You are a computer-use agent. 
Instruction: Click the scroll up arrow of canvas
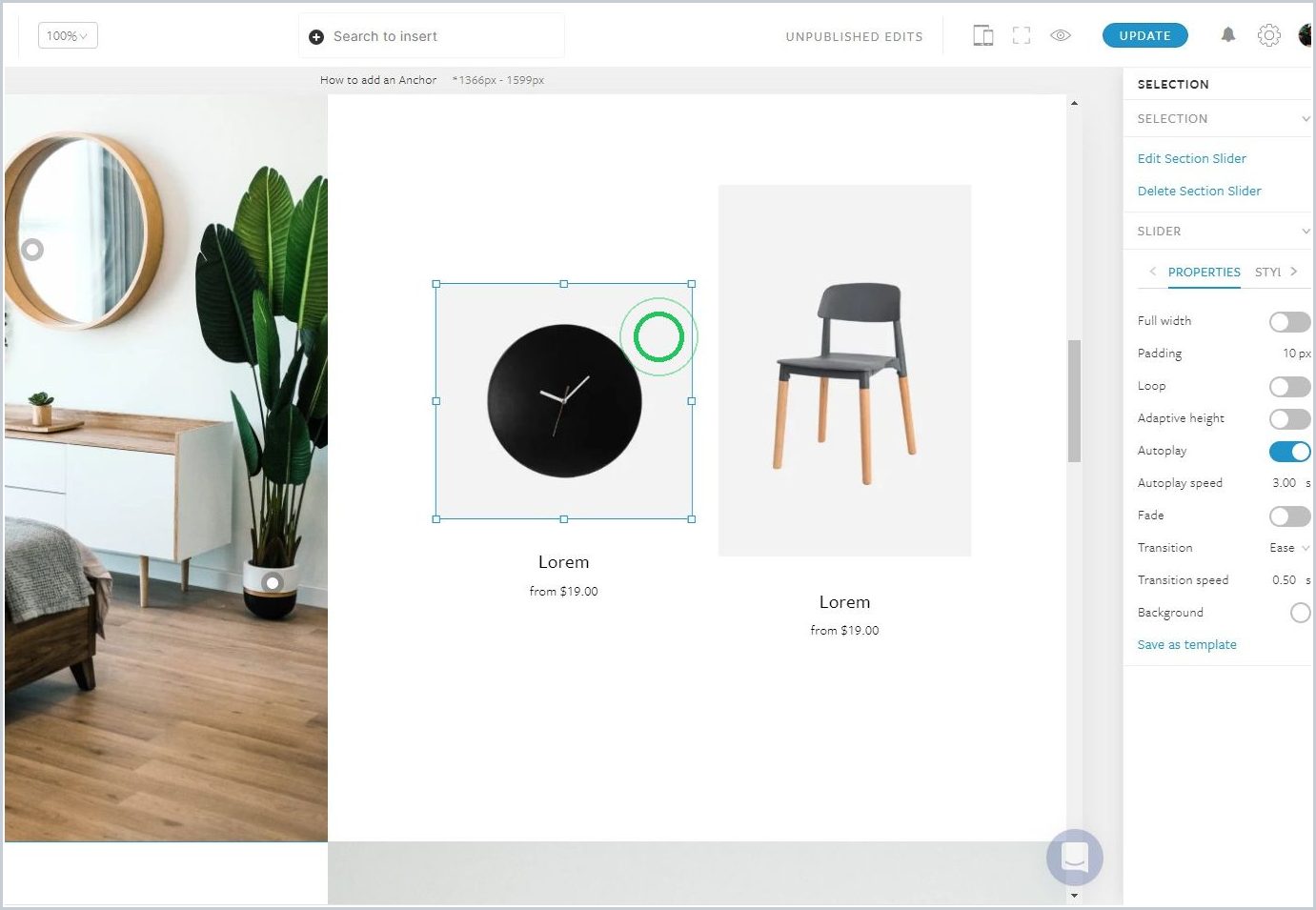click(1074, 103)
